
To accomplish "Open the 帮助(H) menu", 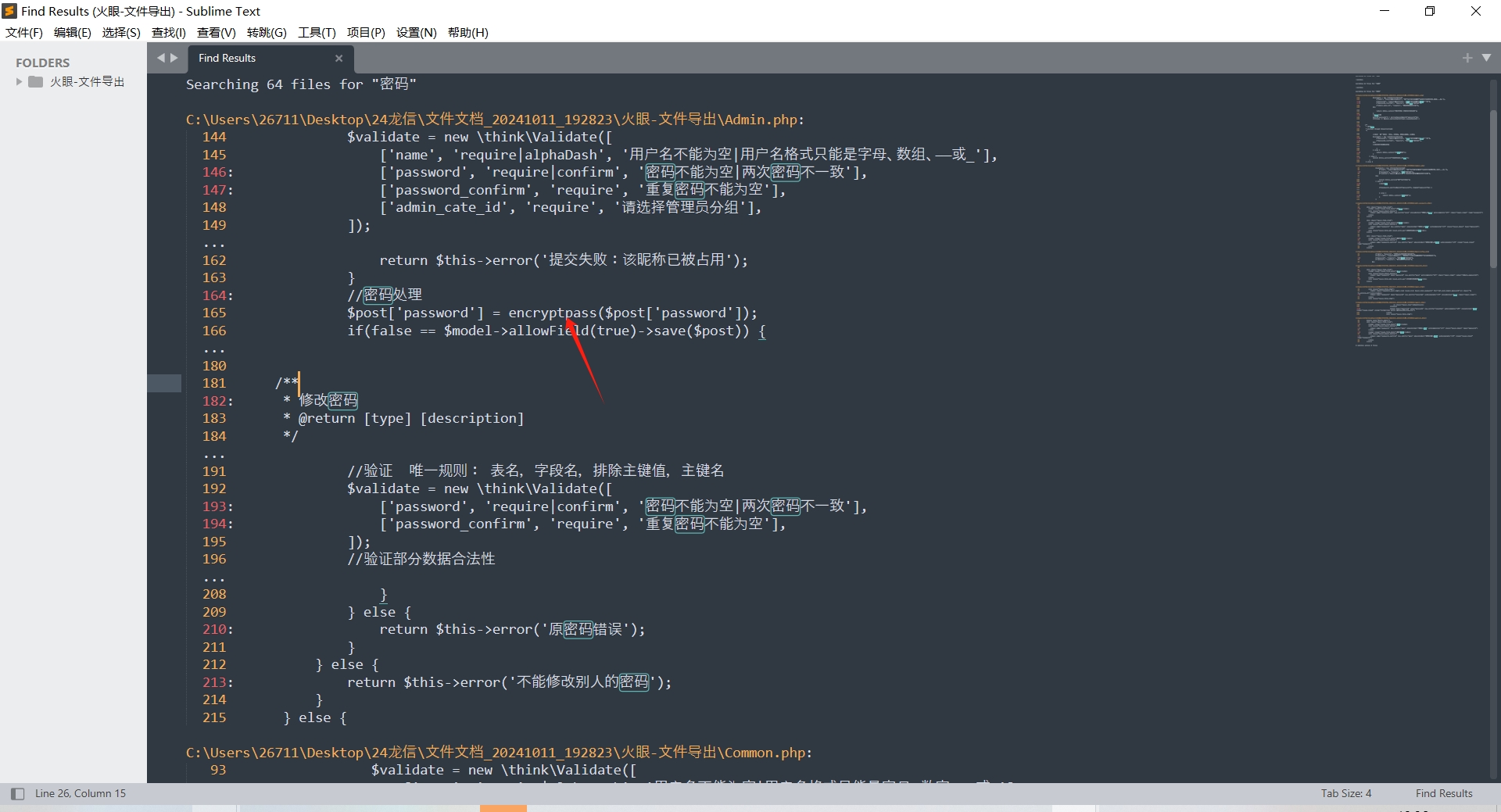I will pyautogui.click(x=467, y=32).
